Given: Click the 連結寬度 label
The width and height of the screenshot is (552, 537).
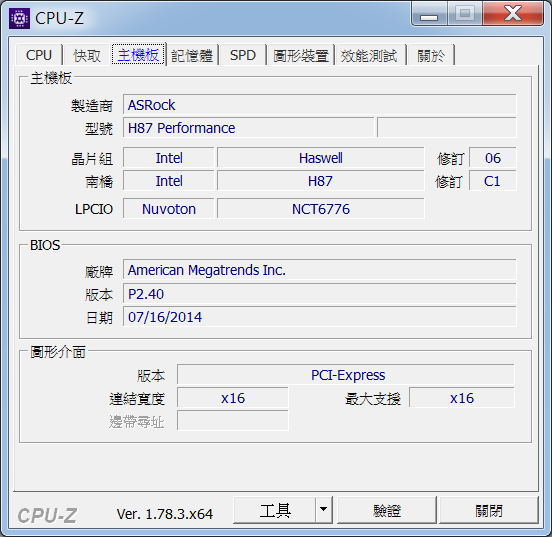Looking at the screenshot, I should click(137, 399).
